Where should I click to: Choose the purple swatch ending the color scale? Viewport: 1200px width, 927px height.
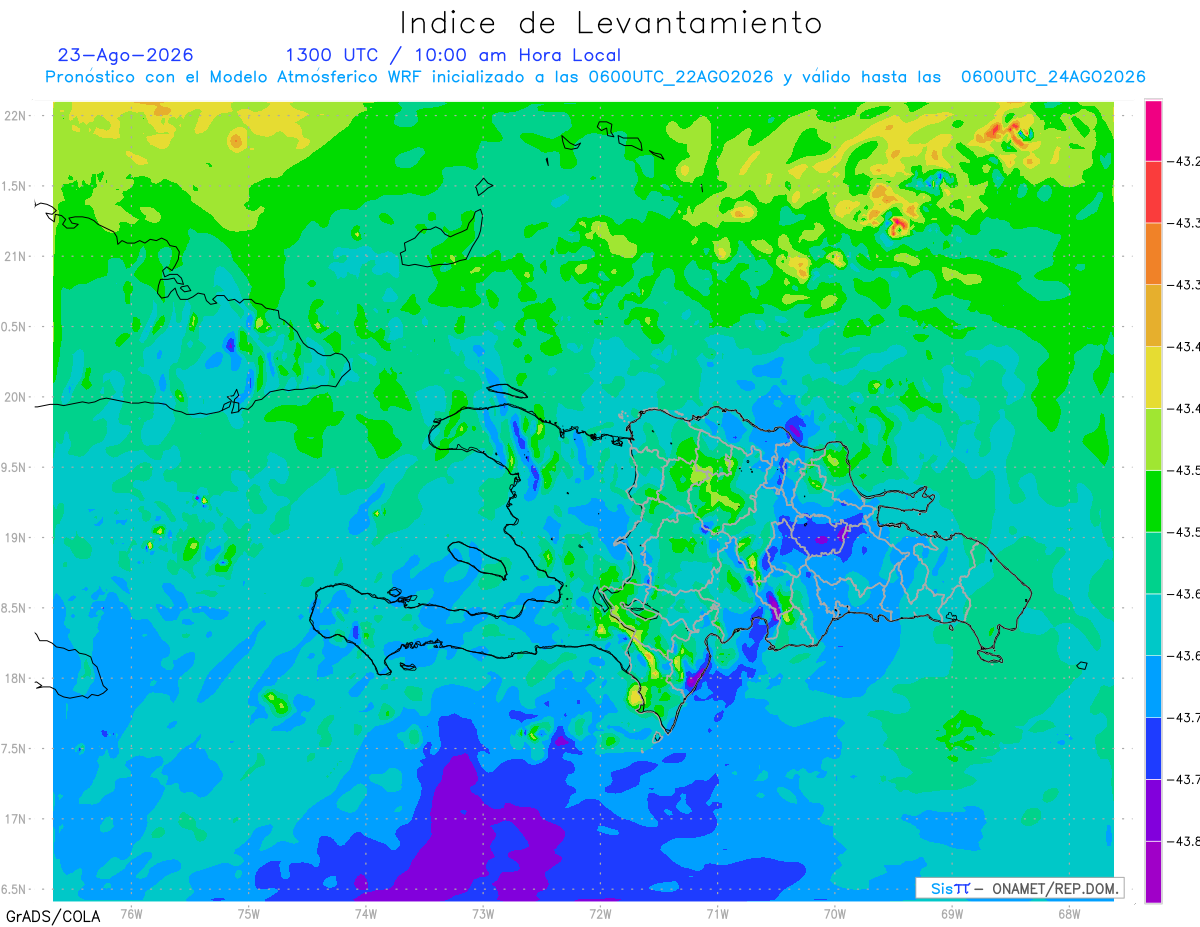[1153, 871]
